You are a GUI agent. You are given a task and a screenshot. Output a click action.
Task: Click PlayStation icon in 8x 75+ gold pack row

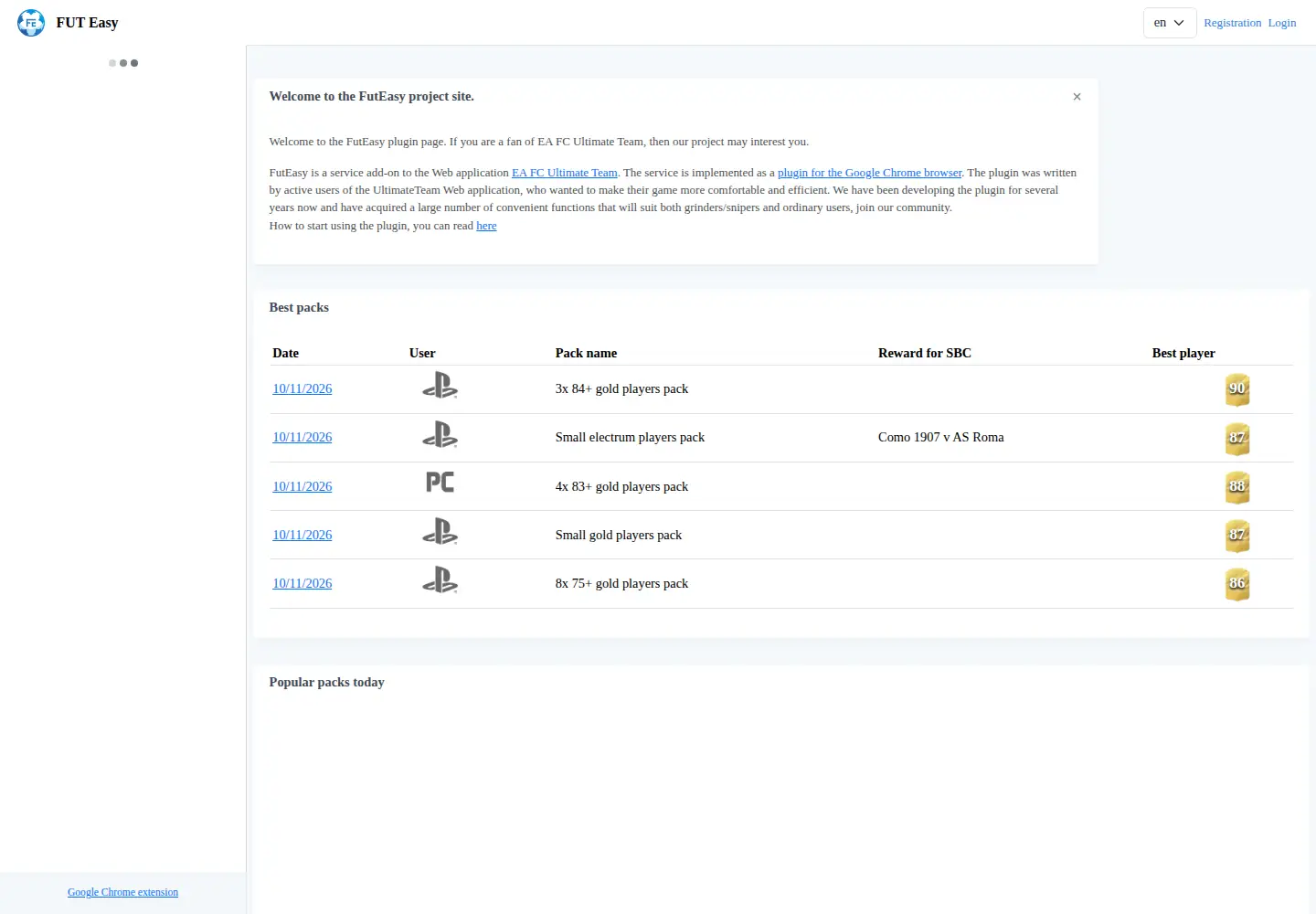tap(440, 579)
